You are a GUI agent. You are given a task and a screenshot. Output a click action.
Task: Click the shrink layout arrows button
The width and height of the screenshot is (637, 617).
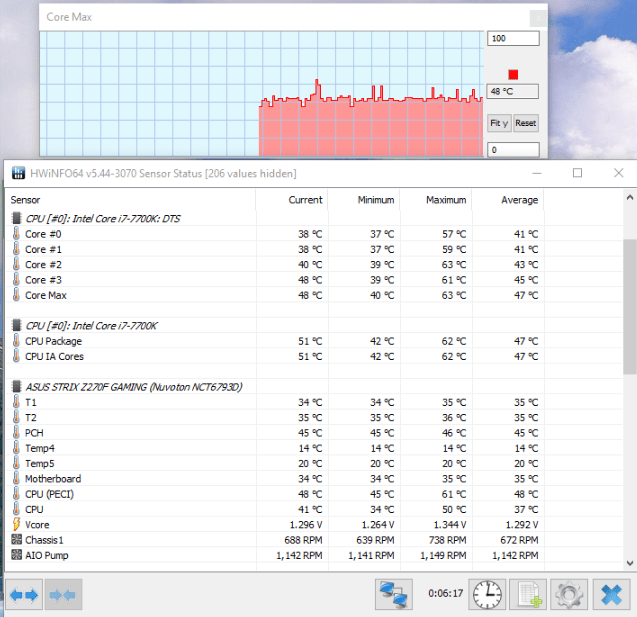[63, 595]
